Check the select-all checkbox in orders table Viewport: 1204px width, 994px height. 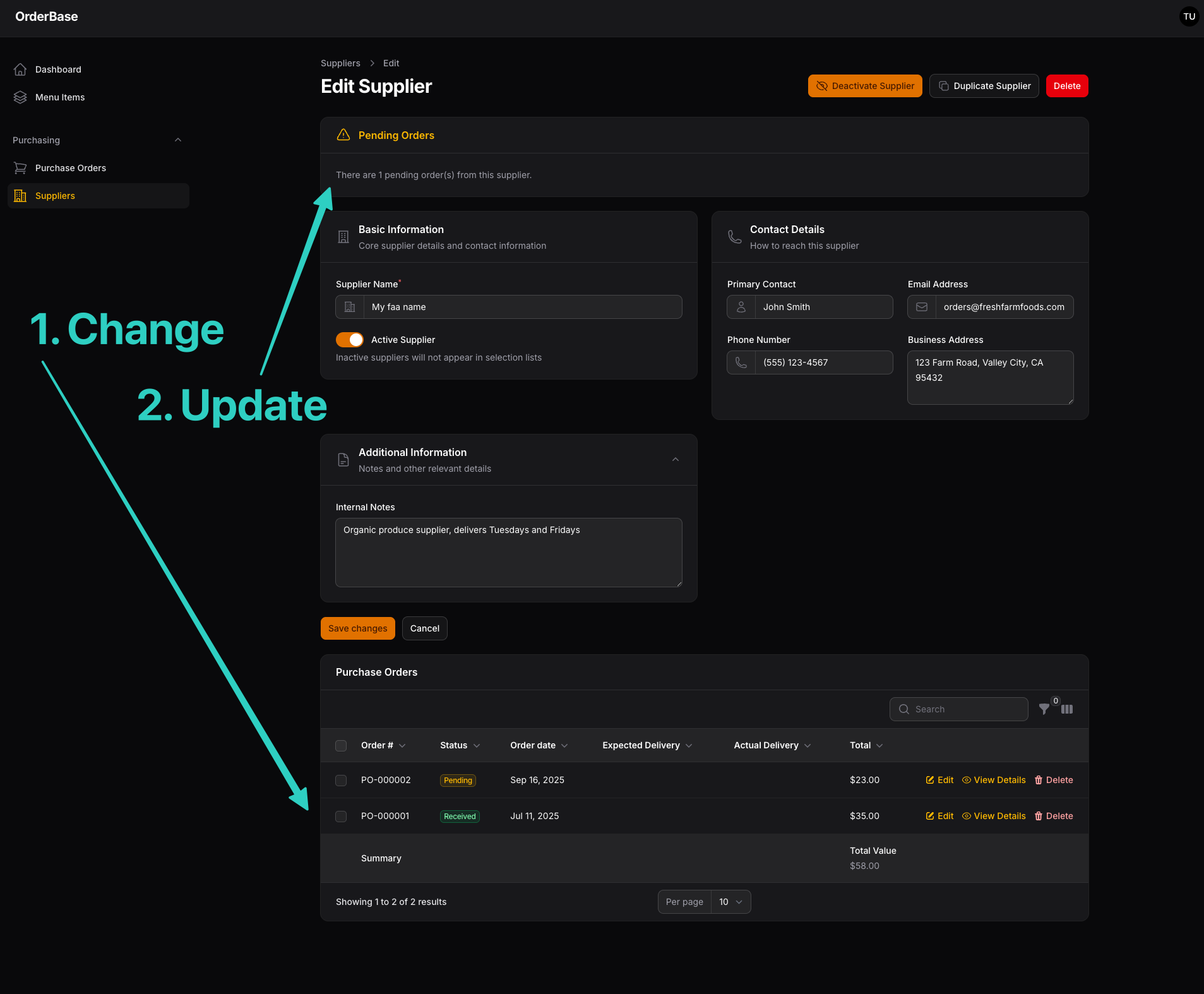341,745
